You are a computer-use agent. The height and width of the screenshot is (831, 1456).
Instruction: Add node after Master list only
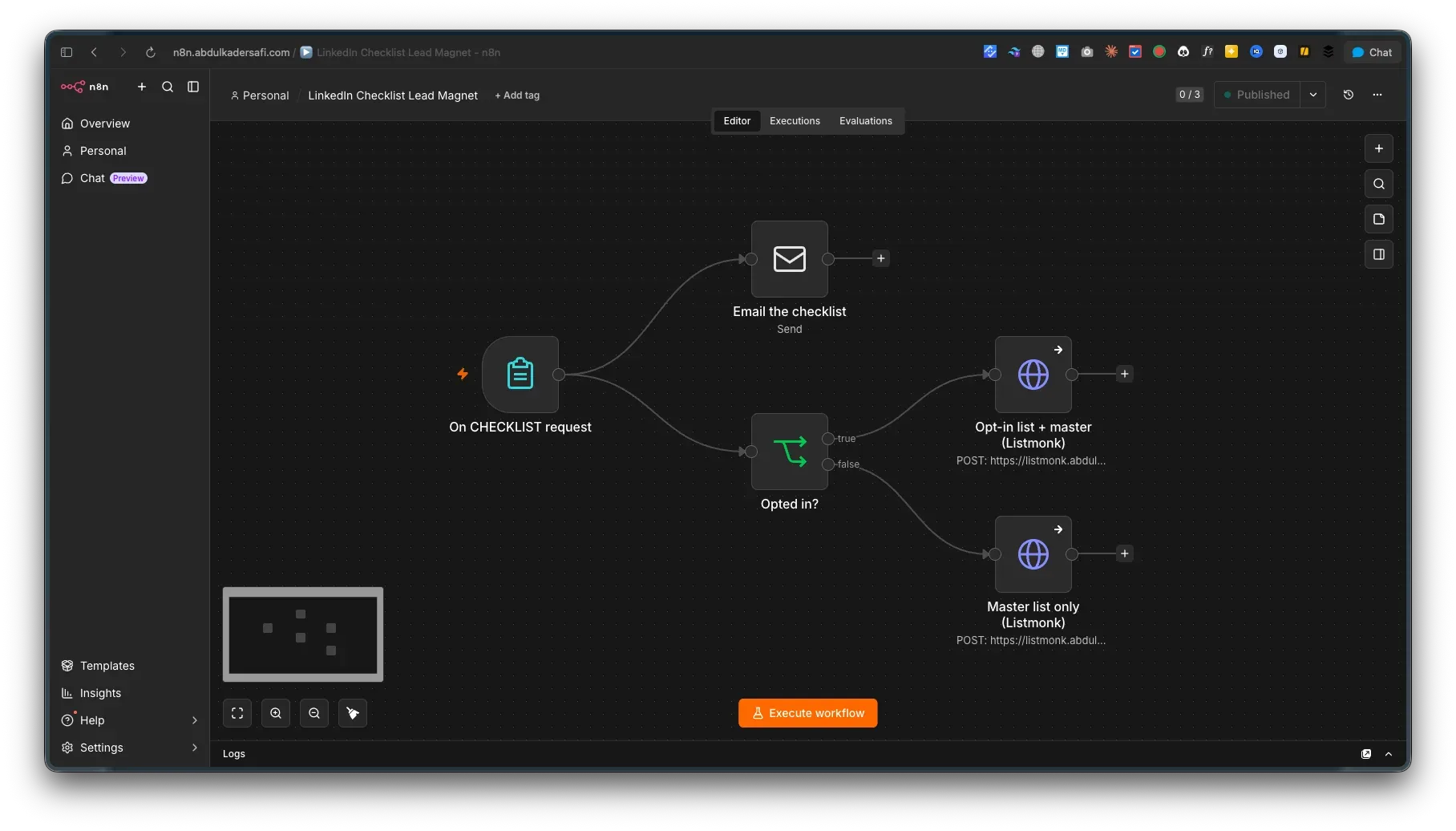click(x=1125, y=553)
